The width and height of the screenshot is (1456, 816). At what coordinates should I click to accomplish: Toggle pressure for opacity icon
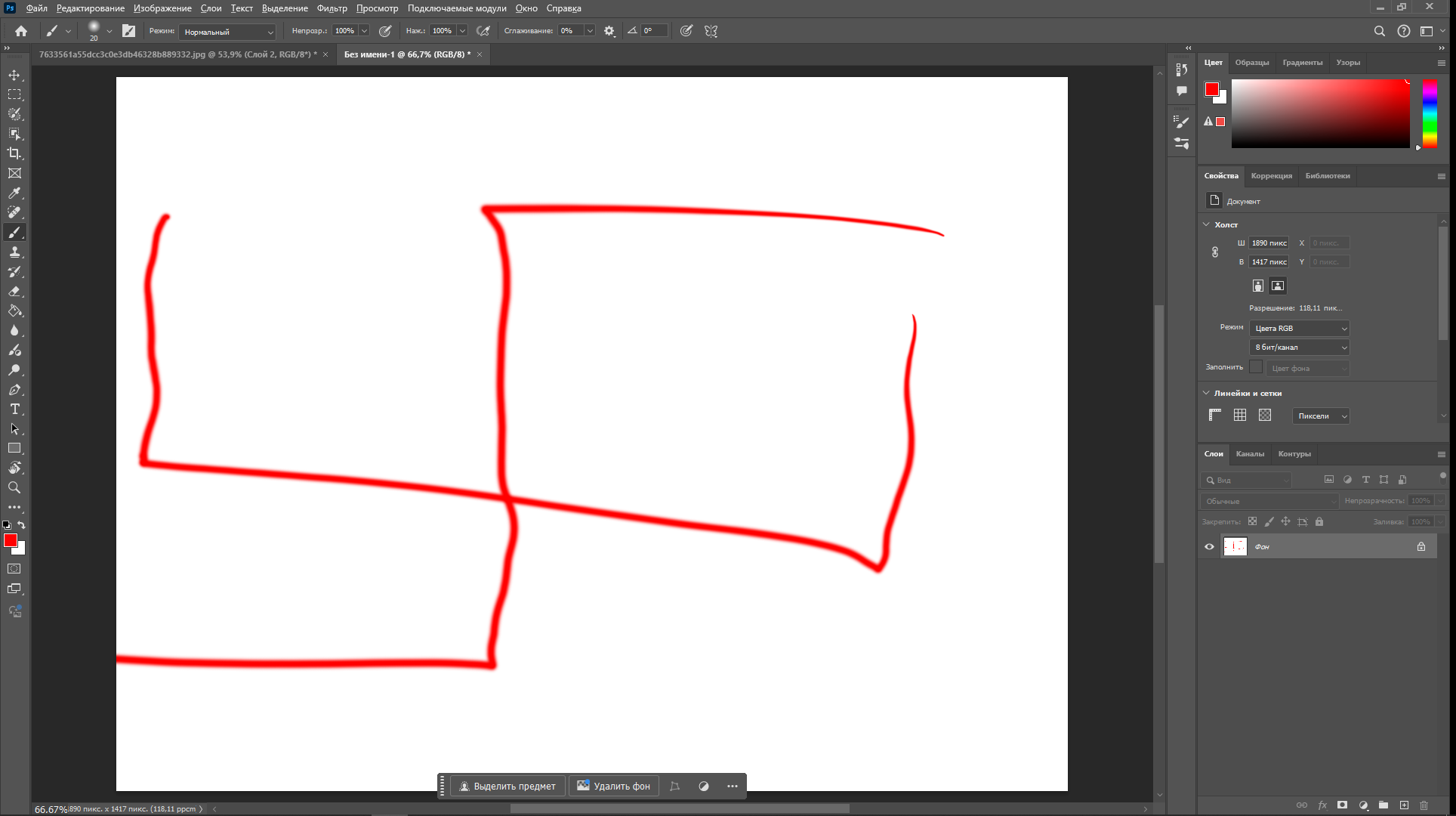click(385, 31)
